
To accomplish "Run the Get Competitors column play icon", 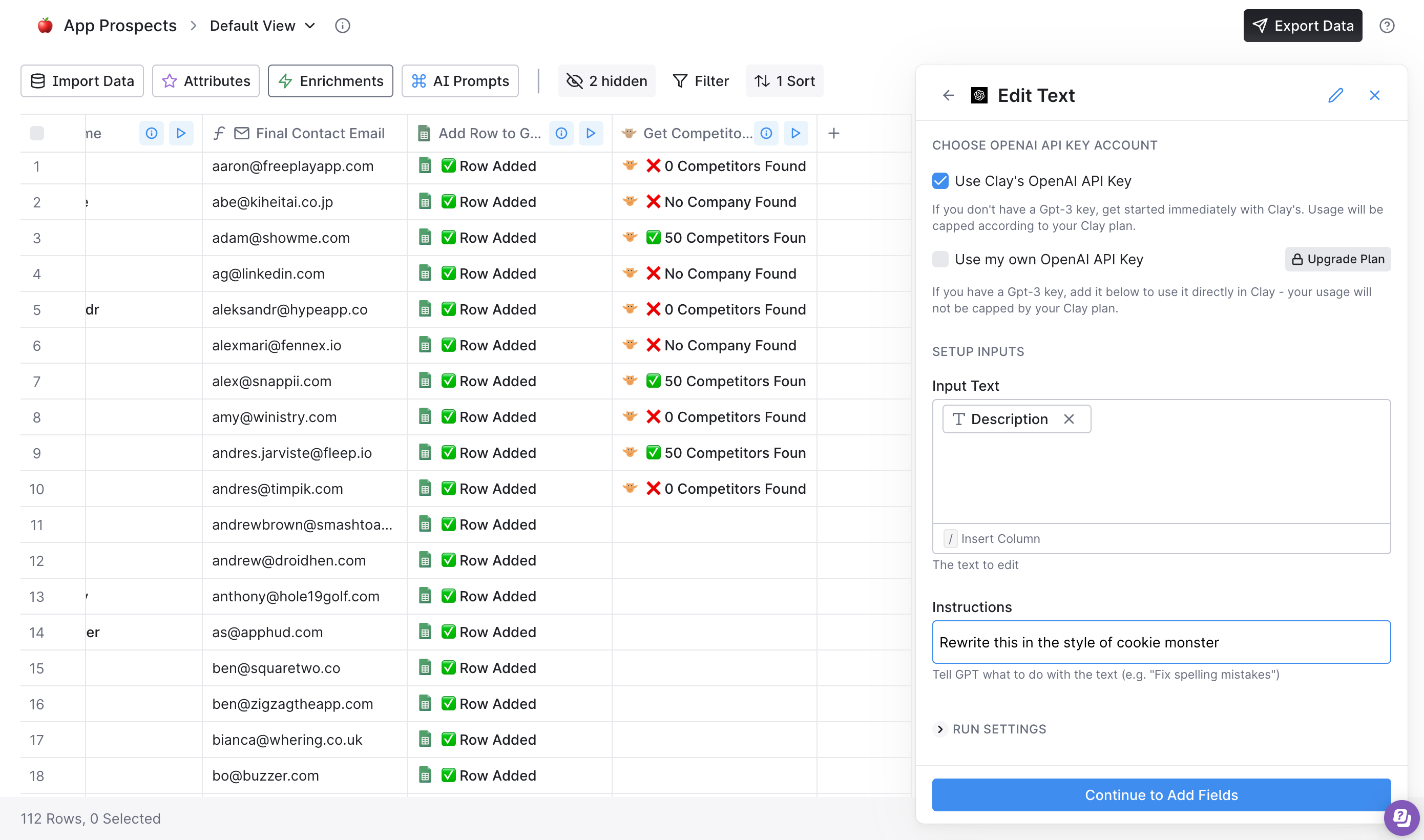I will tap(795, 133).
